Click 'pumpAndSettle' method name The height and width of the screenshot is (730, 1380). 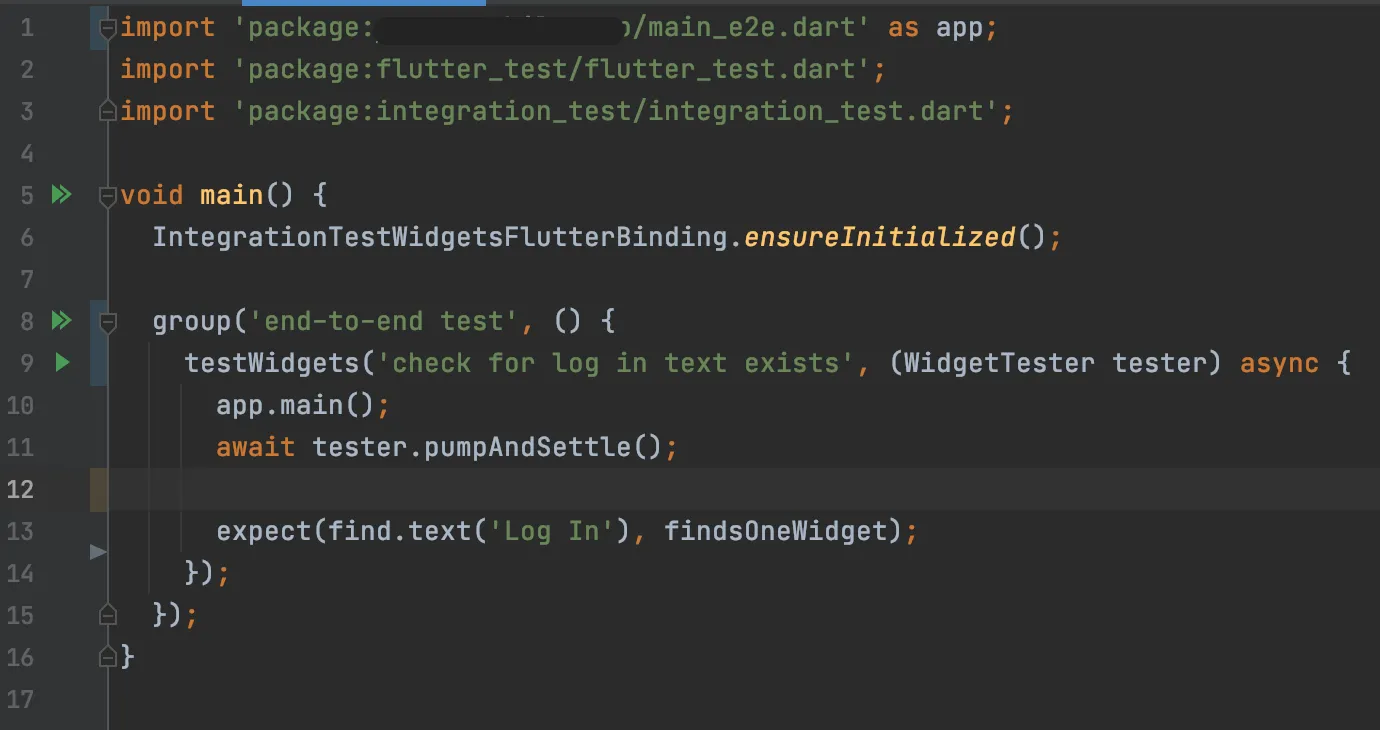(528, 447)
